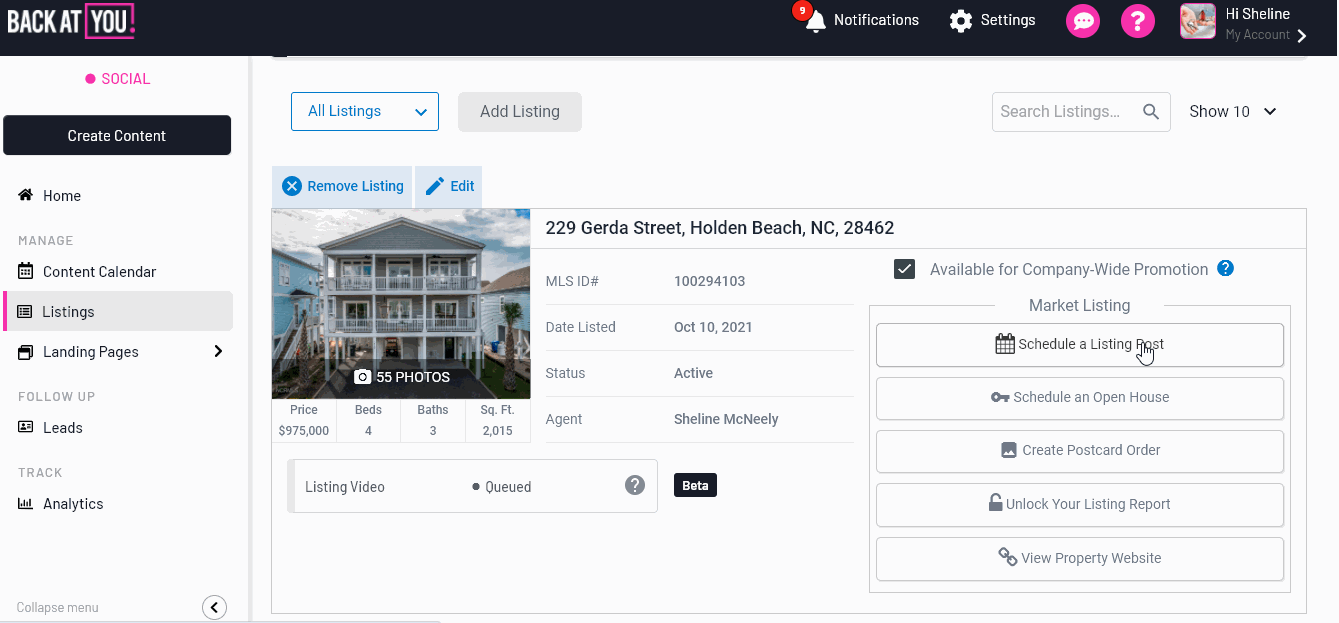Open the Show 10 dropdown
This screenshot has width=1339, height=623.
click(1233, 112)
